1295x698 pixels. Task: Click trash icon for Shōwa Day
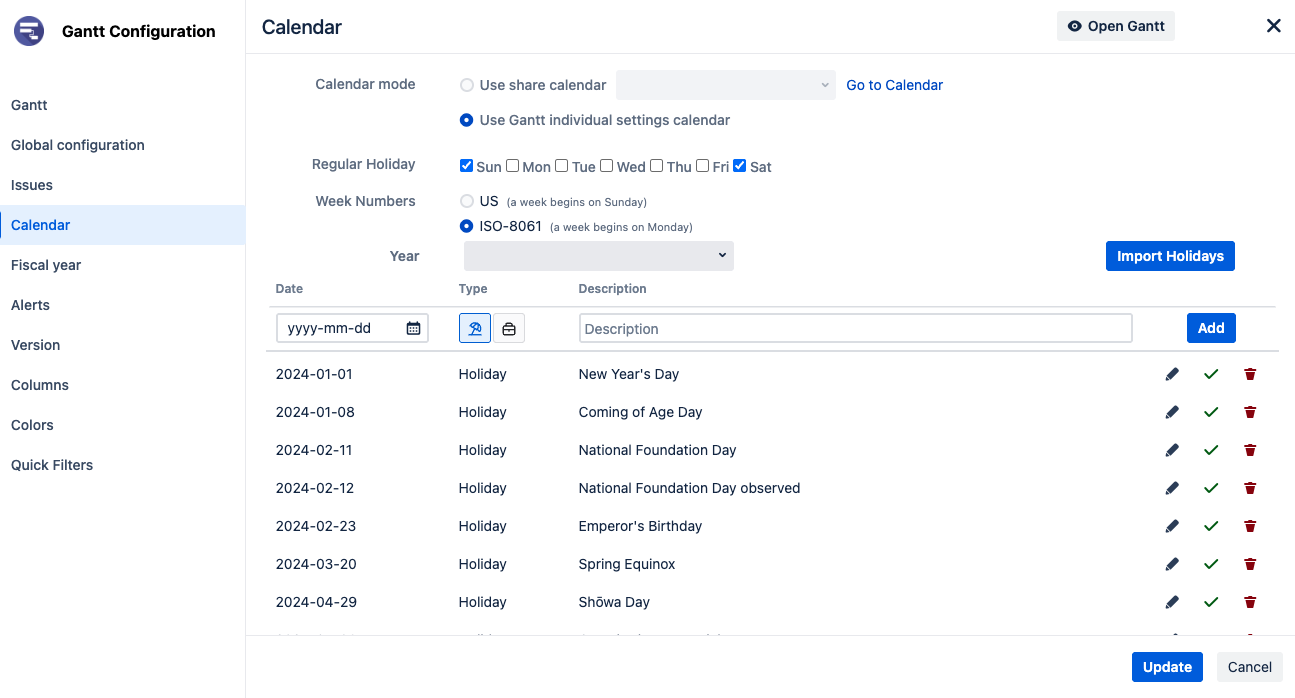[x=1250, y=602]
